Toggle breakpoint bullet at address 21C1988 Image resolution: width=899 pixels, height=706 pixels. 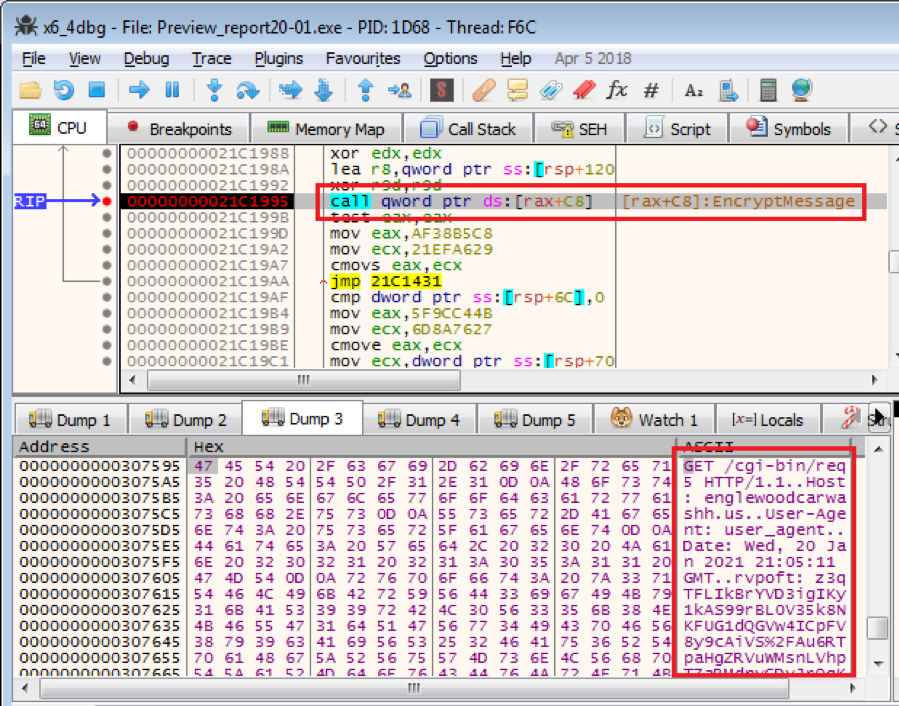(107, 154)
